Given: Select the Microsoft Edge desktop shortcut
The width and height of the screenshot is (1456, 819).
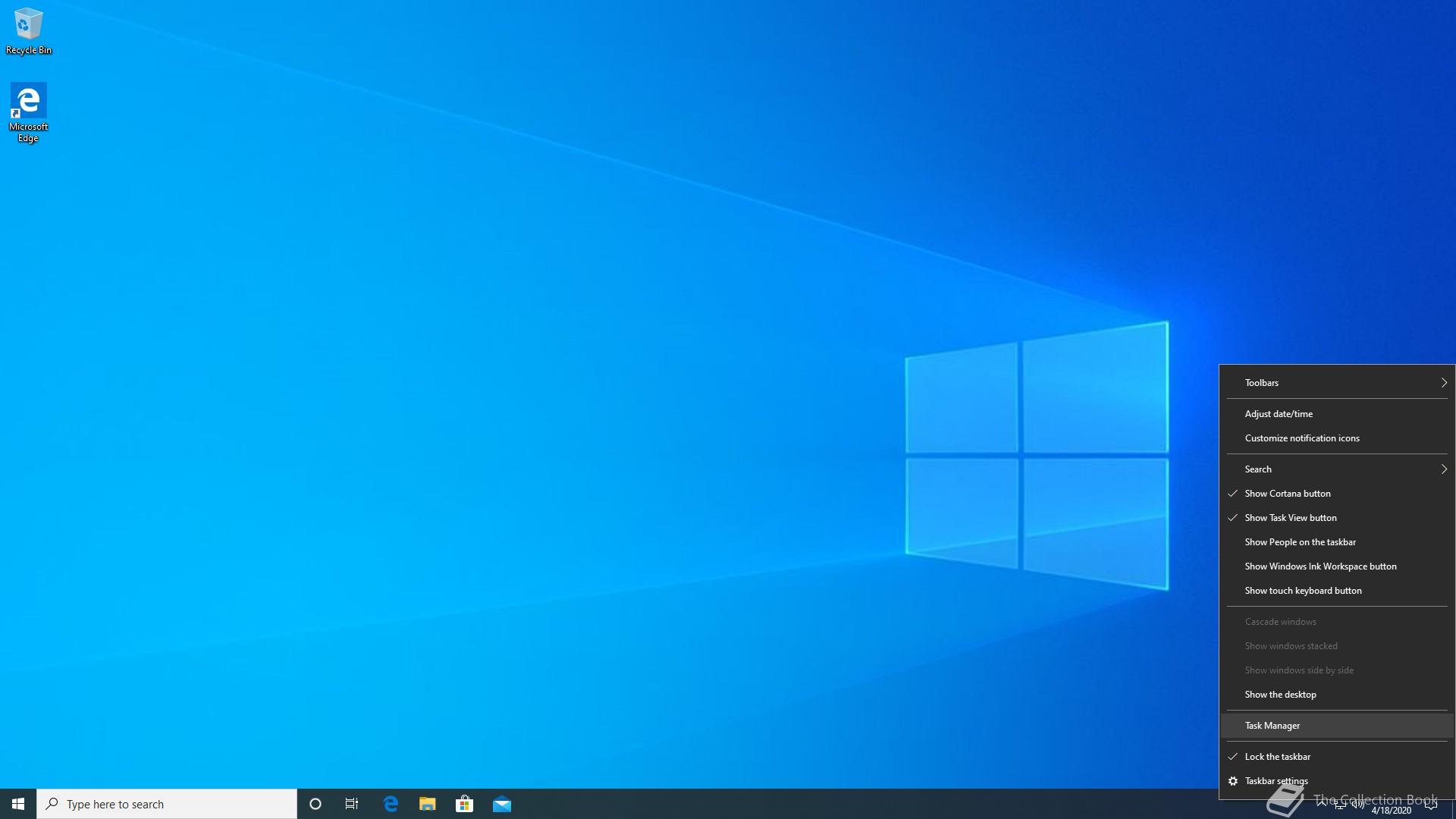Looking at the screenshot, I should (x=28, y=113).
